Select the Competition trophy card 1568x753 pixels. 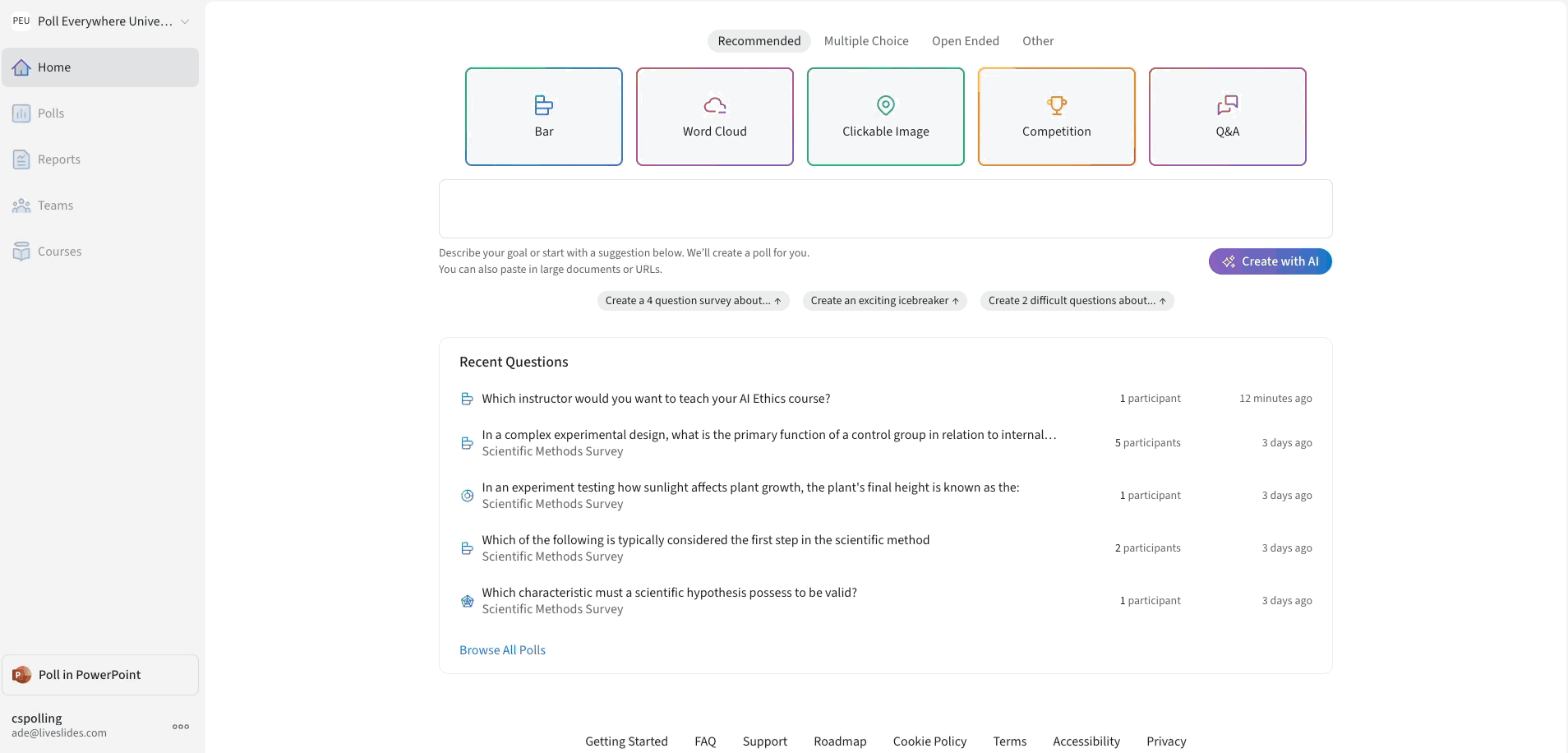[1057, 117]
